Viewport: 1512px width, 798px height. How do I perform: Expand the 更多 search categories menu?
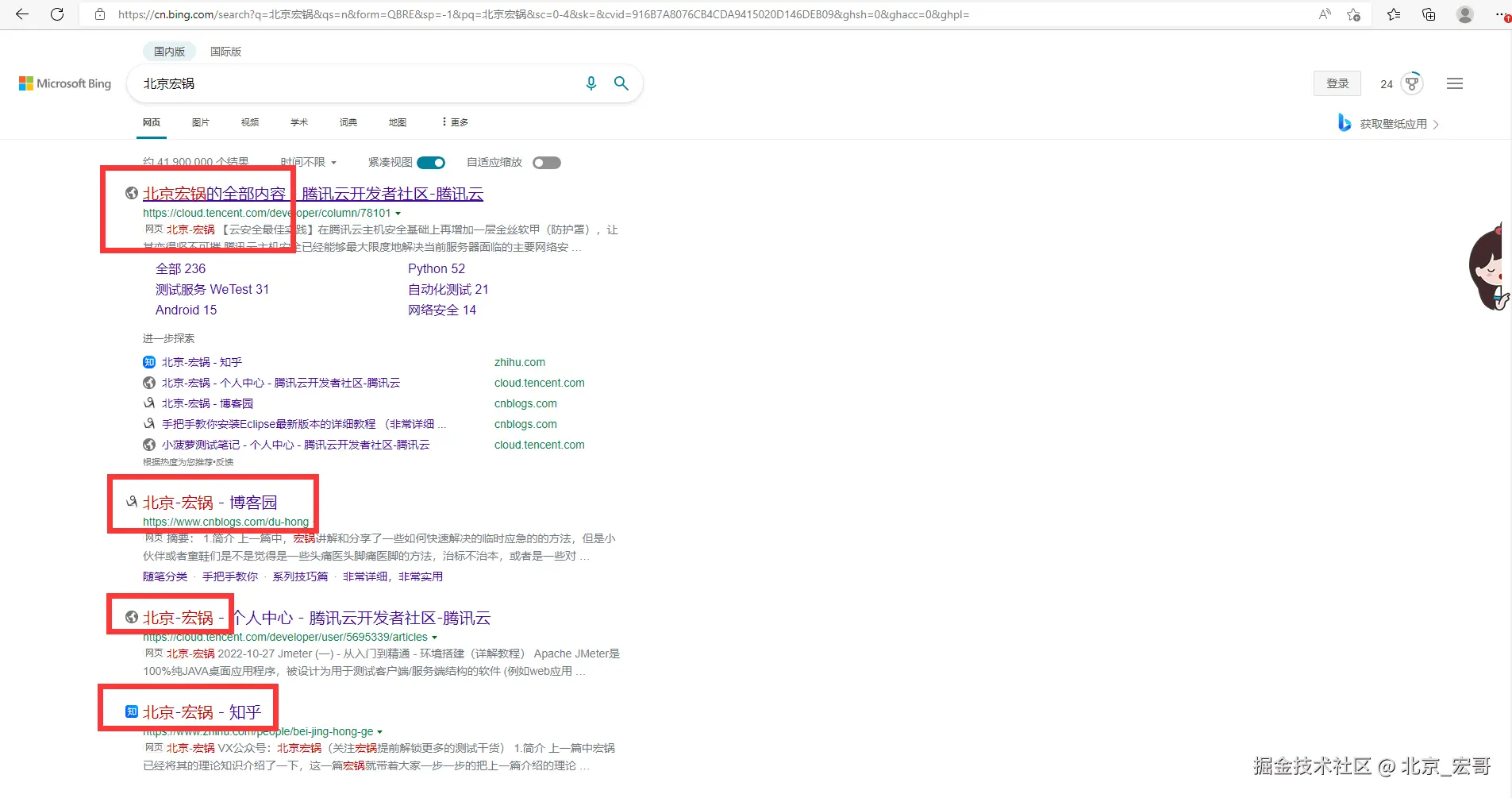pos(456,122)
